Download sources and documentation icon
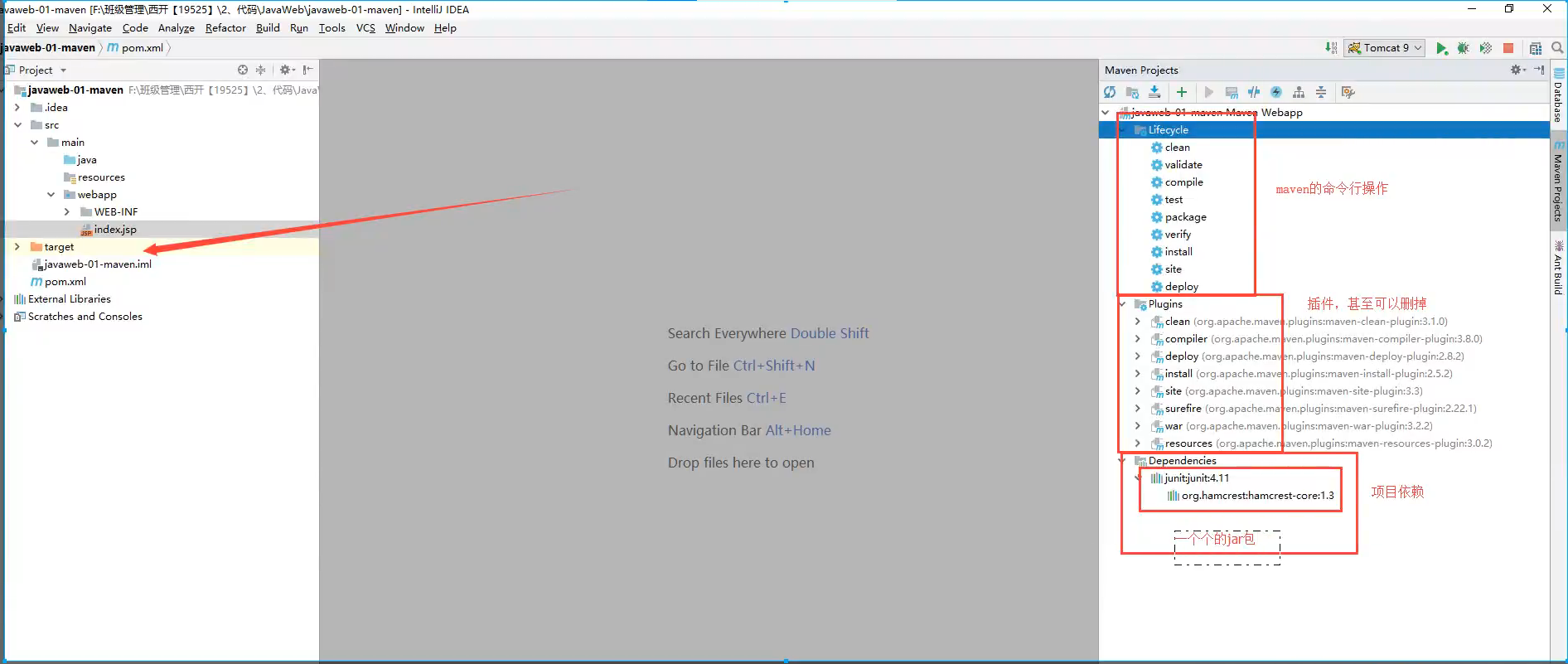The width and height of the screenshot is (1568, 664). [x=1154, y=93]
